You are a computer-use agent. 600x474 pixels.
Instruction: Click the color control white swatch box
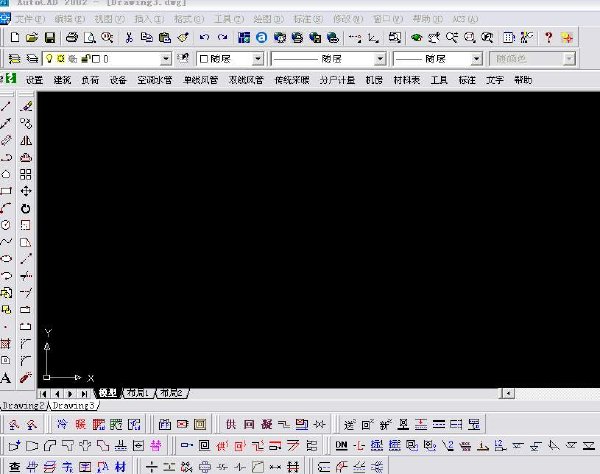[204, 59]
